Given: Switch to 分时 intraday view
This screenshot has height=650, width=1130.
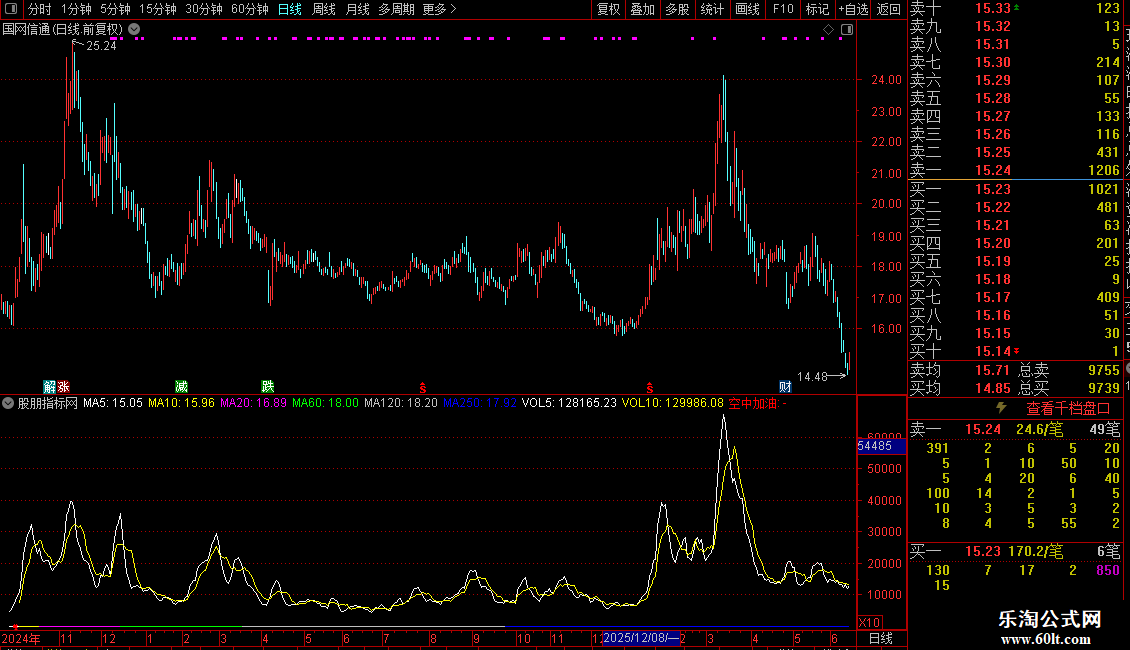Looking at the screenshot, I should (40, 9).
